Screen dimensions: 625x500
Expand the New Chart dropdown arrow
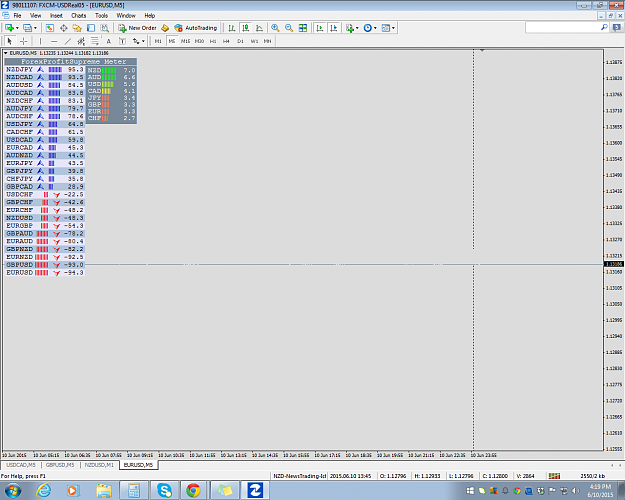pos(17,28)
